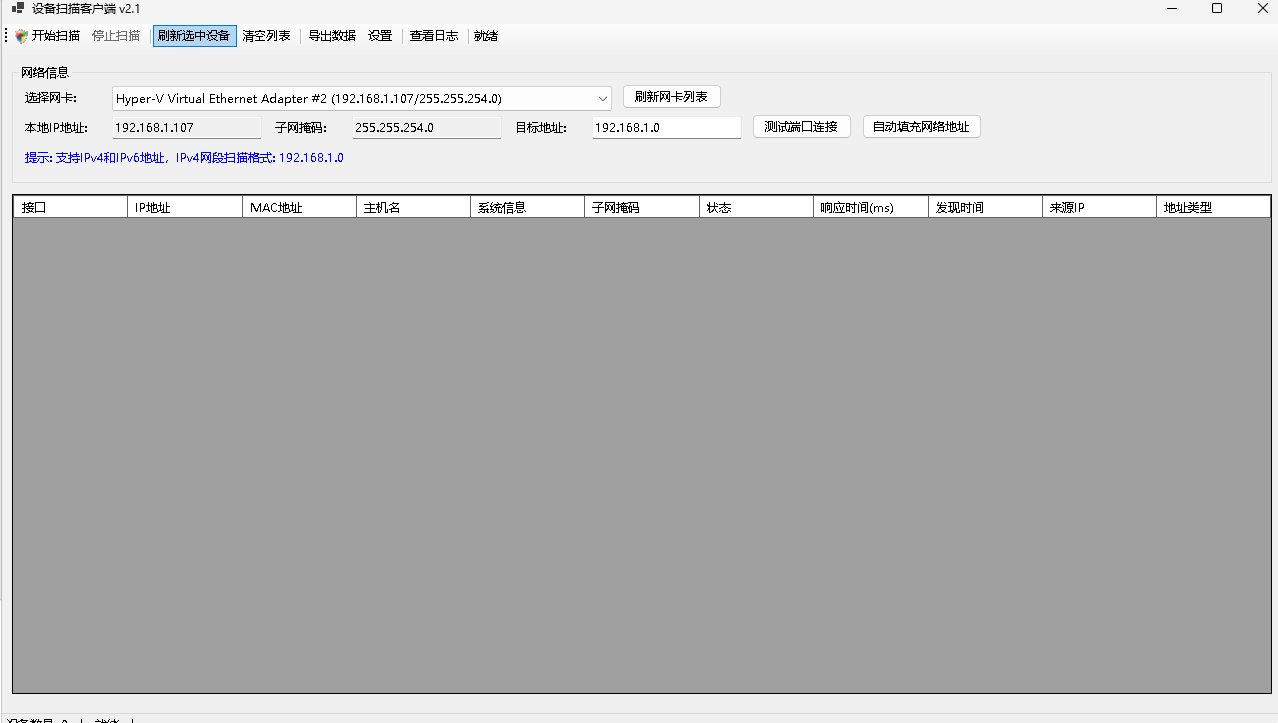Click the 测试端口连接 button

tap(801, 127)
